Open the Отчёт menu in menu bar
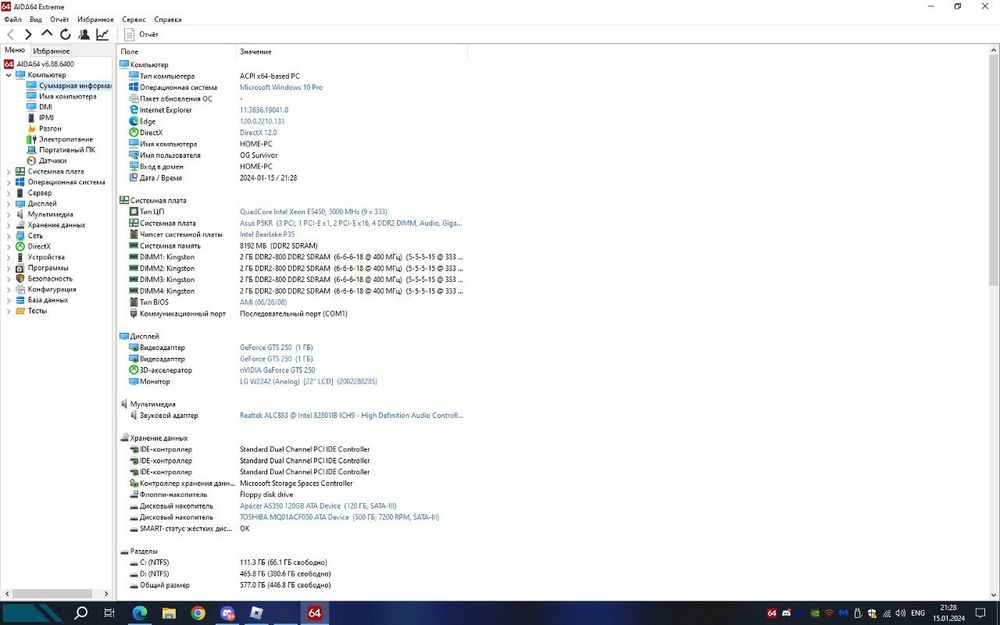This screenshot has width=1000, height=625. coord(59,19)
